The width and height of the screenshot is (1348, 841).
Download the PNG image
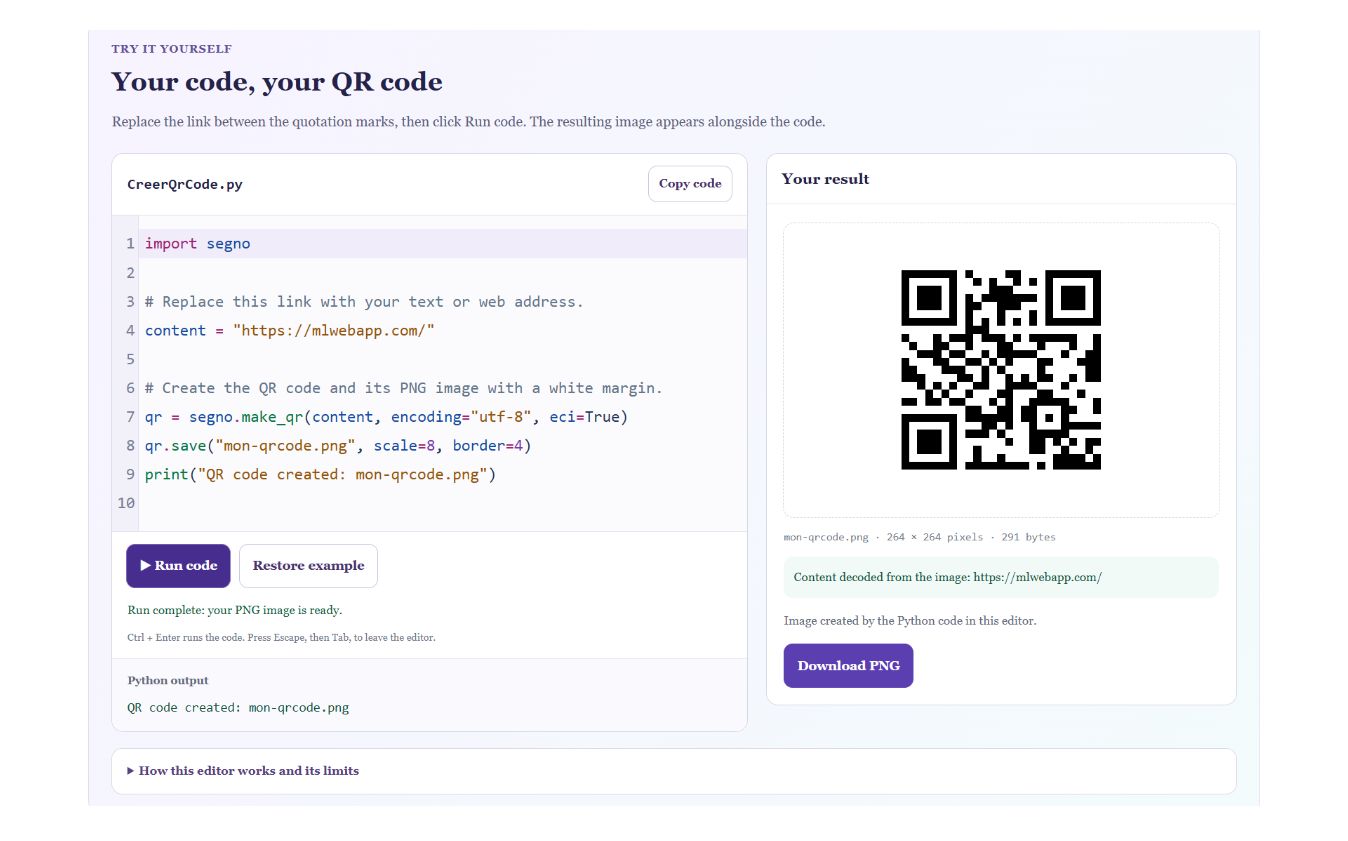click(x=848, y=666)
